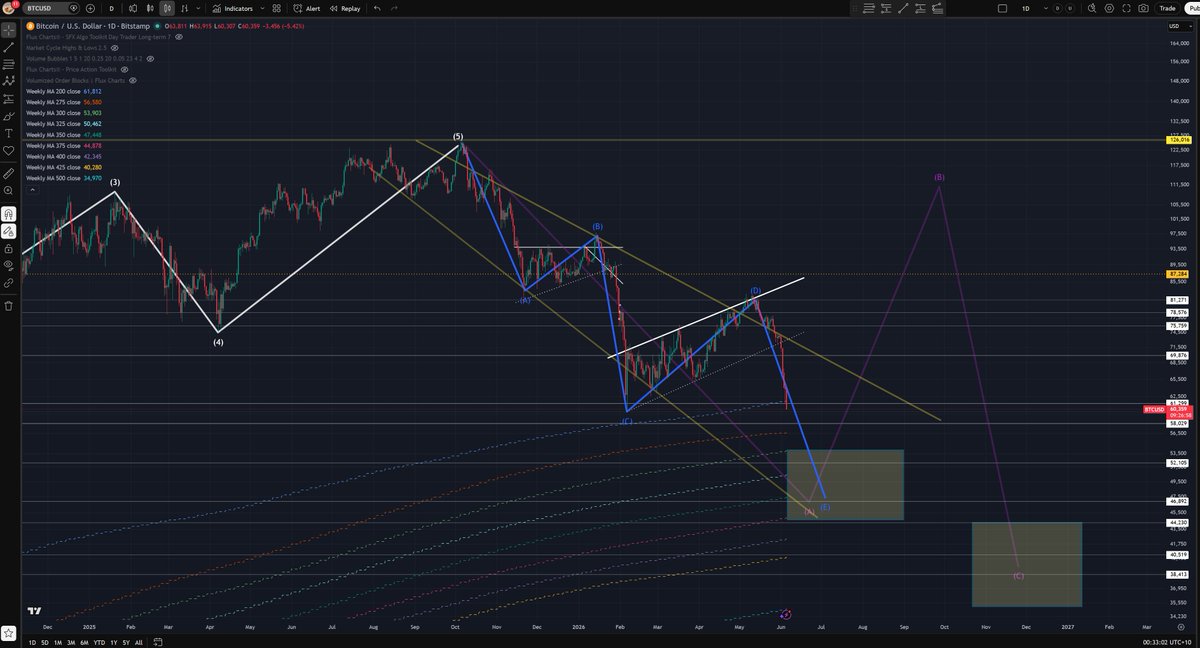Select the hollow candles chart style
The height and width of the screenshot is (648, 1200).
point(167,8)
